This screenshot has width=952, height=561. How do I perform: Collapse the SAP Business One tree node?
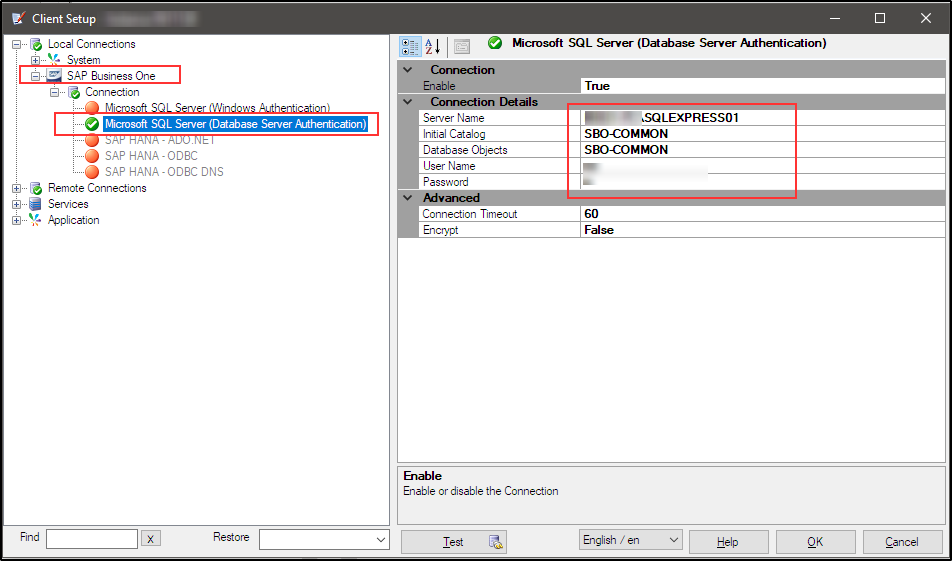(35, 76)
